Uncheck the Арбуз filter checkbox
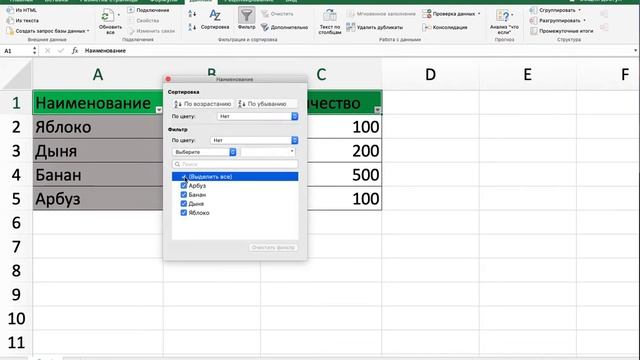640x360 pixels. [184, 186]
